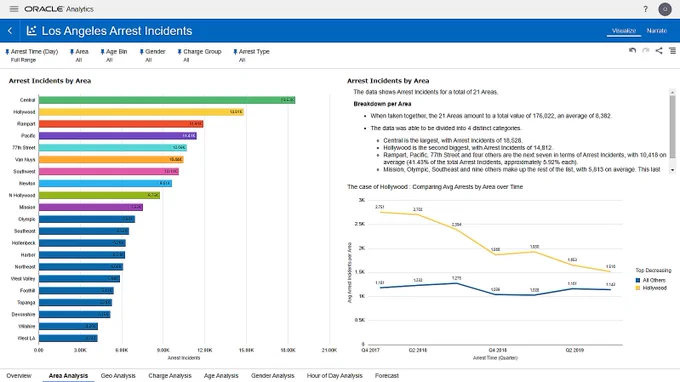Click the 'Top Decreasing' legend title

(x=653, y=270)
